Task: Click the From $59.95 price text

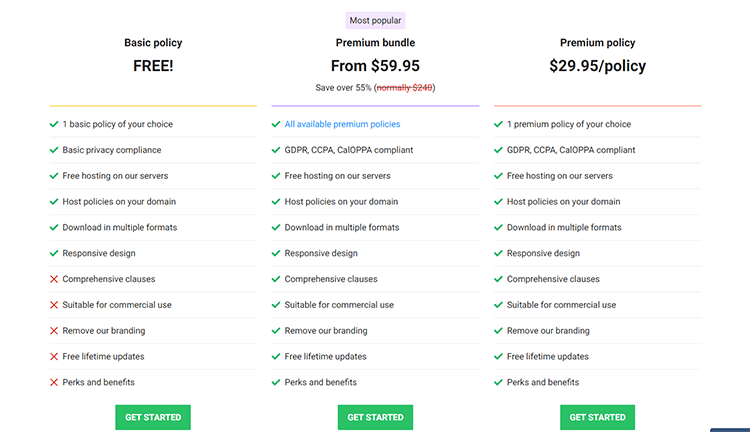Action: [x=375, y=66]
